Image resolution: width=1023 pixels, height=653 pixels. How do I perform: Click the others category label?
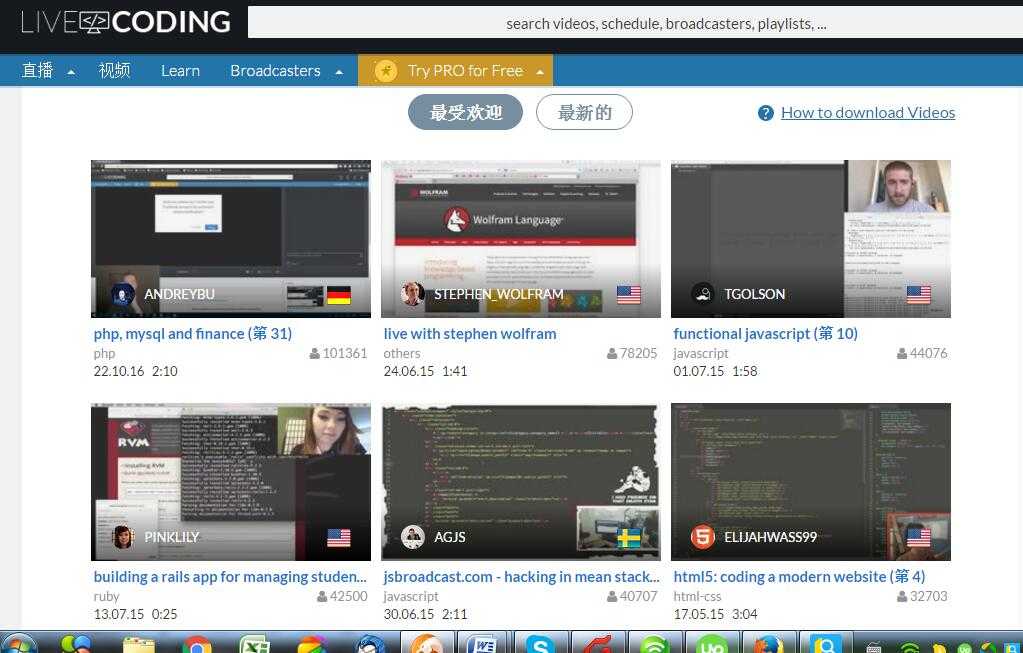(x=402, y=354)
